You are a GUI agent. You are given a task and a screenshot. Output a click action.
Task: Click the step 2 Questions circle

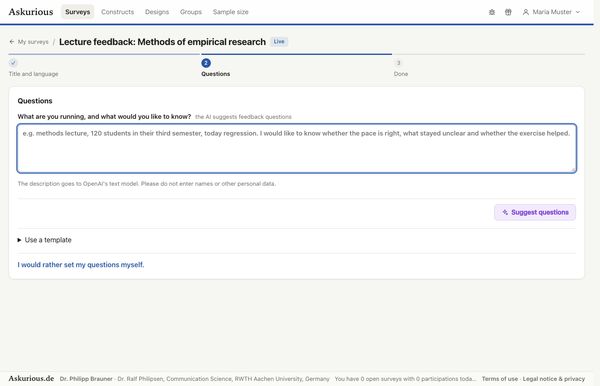tap(206, 63)
